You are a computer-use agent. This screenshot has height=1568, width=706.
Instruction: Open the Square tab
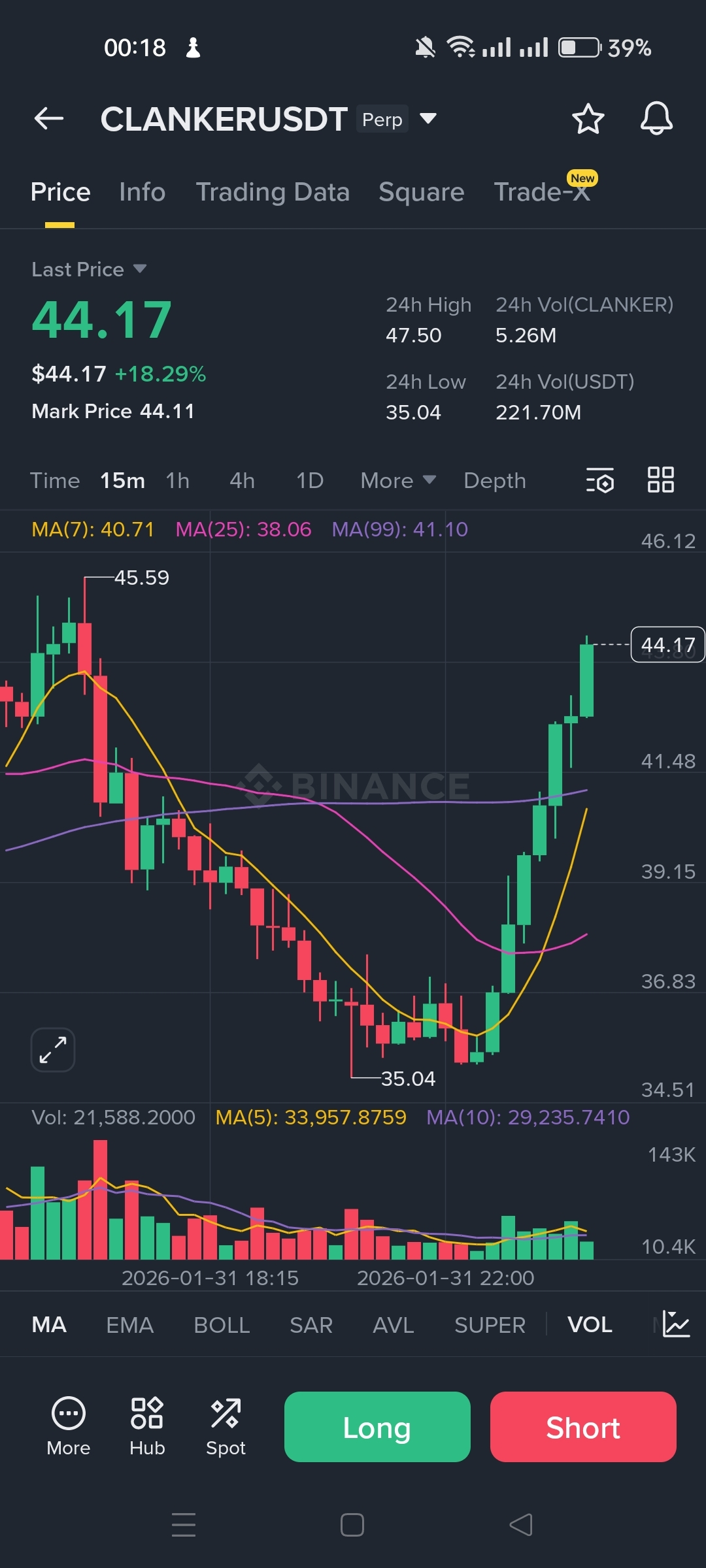pyautogui.click(x=421, y=192)
